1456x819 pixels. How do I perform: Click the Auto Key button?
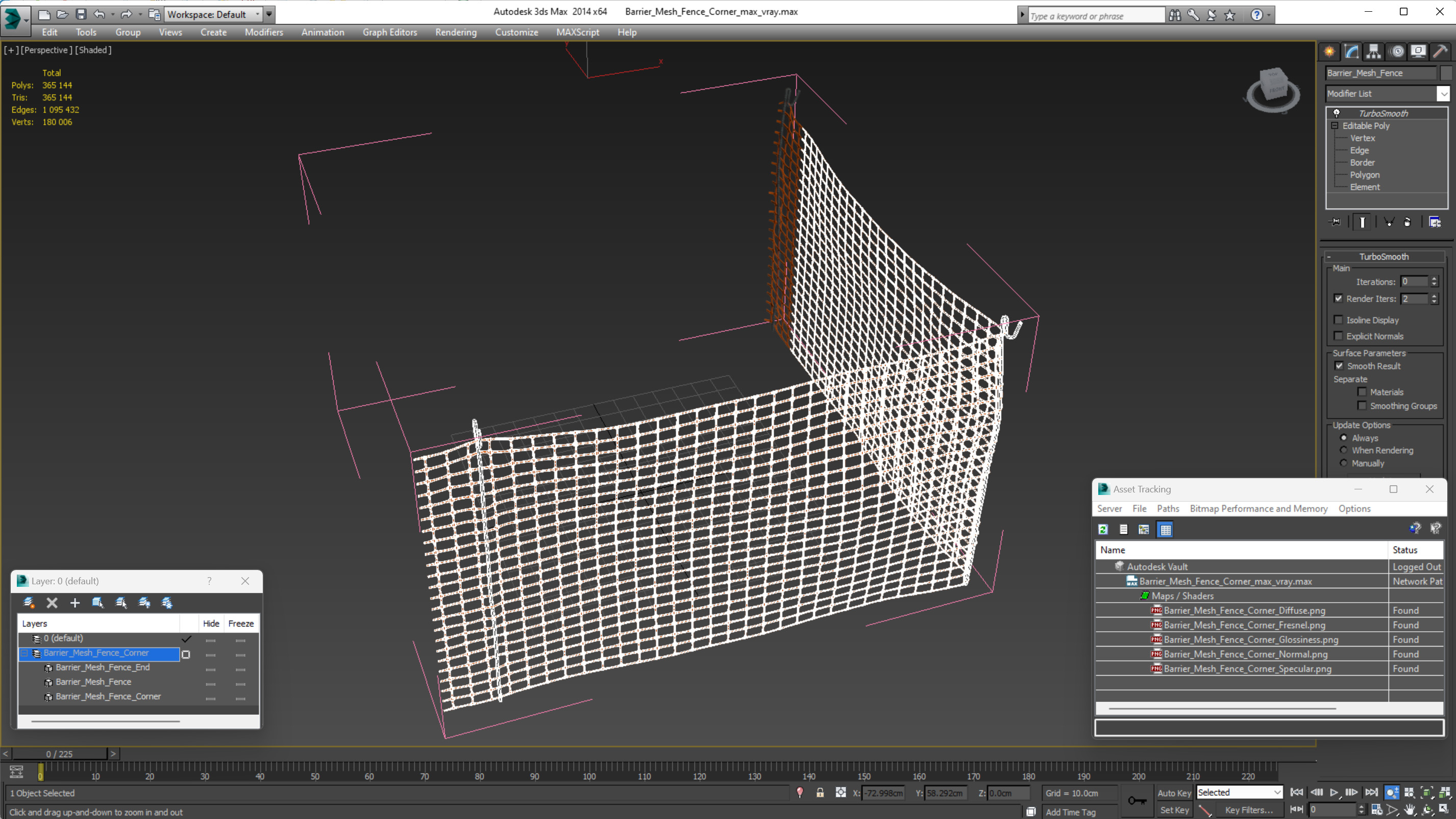pyautogui.click(x=1174, y=793)
